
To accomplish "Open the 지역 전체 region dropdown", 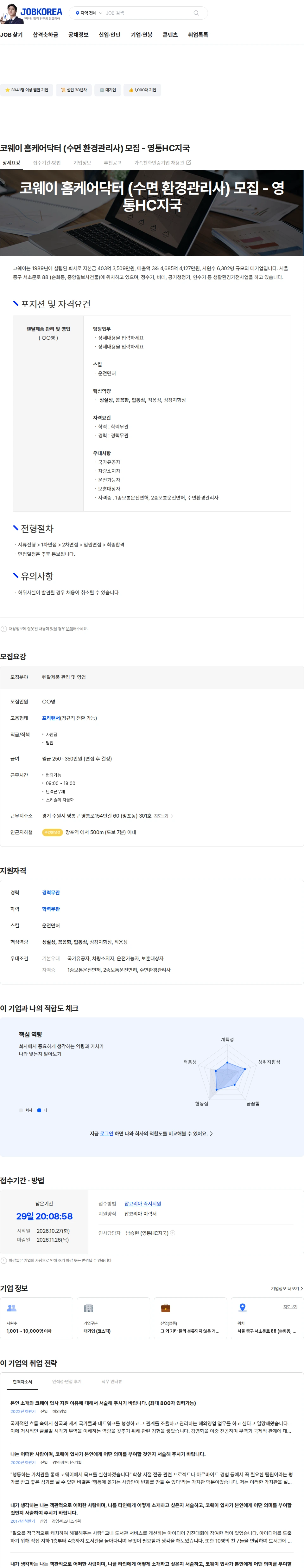I will (89, 13).
